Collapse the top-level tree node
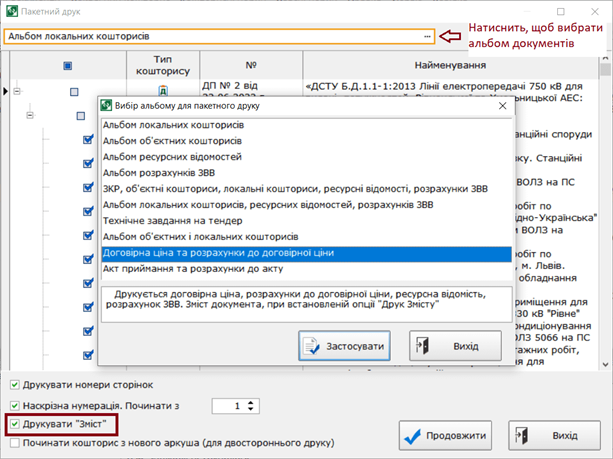Image resolution: width=613 pixels, height=459 pixels. [x=17, y=91]
